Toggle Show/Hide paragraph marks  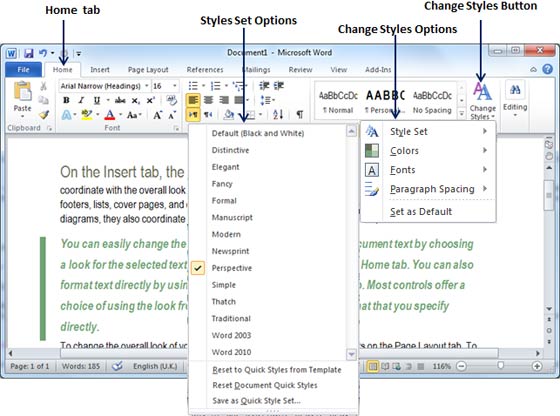click(x=300, y=115)
